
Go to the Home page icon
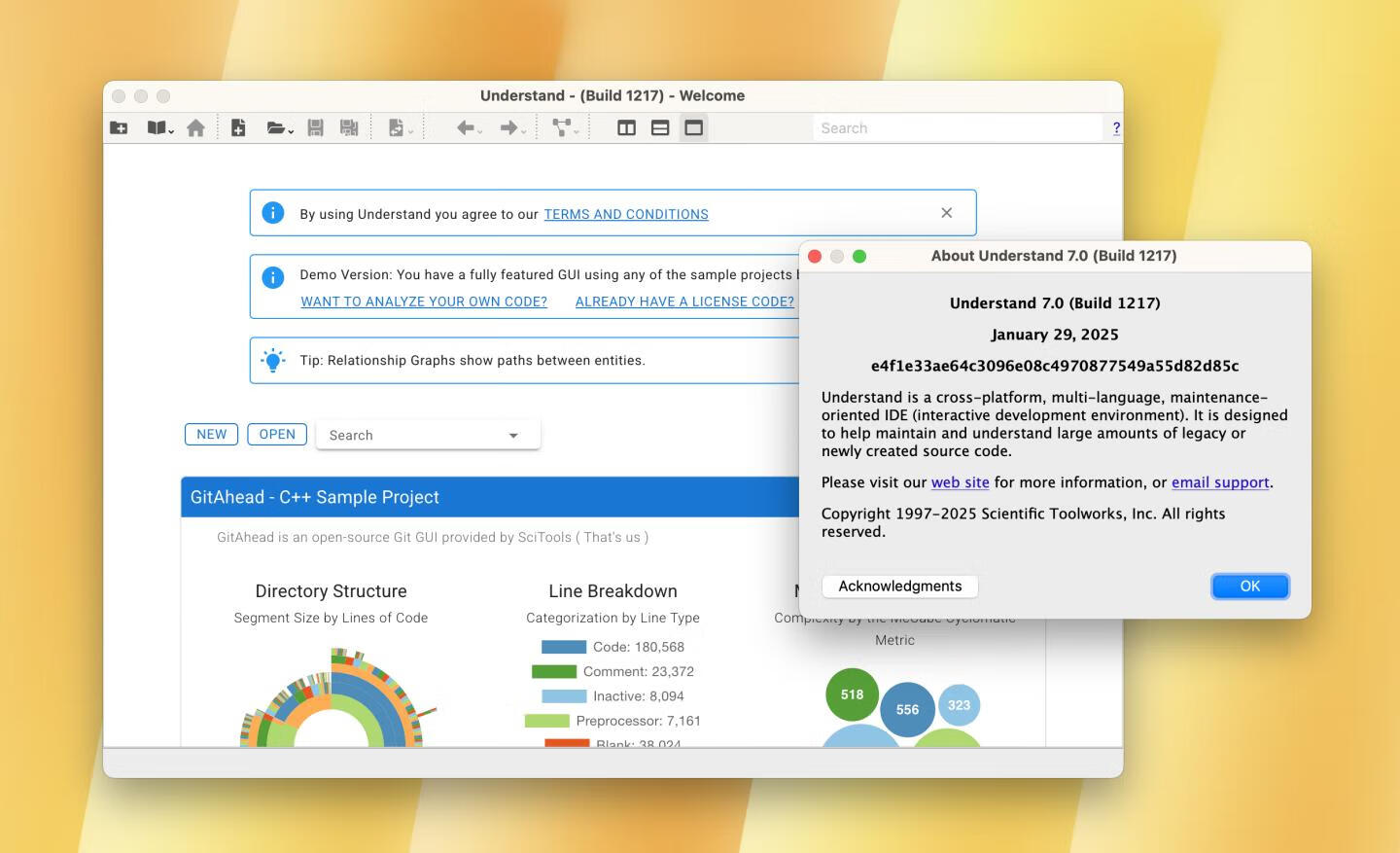195,127
